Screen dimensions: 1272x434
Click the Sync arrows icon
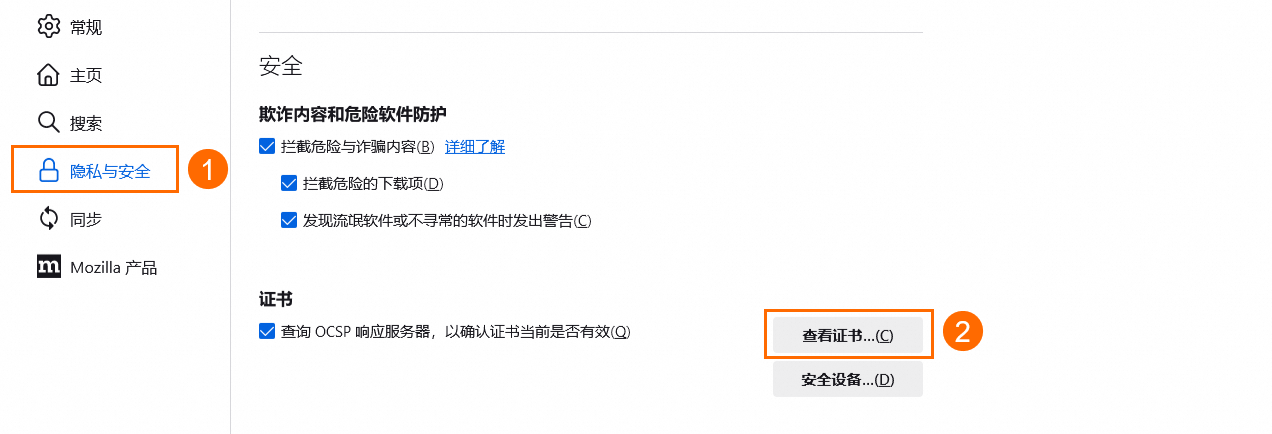[49, 219]
